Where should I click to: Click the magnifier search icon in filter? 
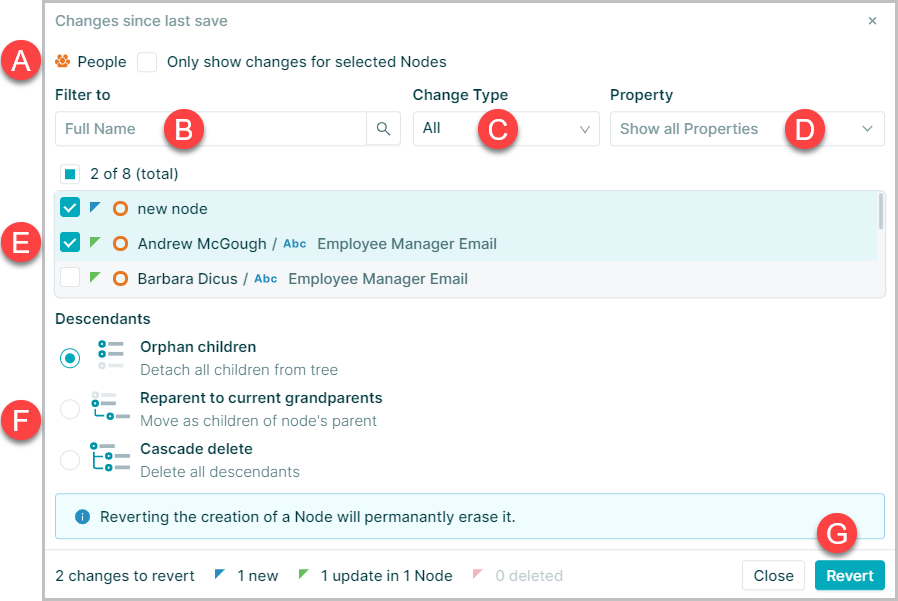pyautogui.click(x=383, y=129)
